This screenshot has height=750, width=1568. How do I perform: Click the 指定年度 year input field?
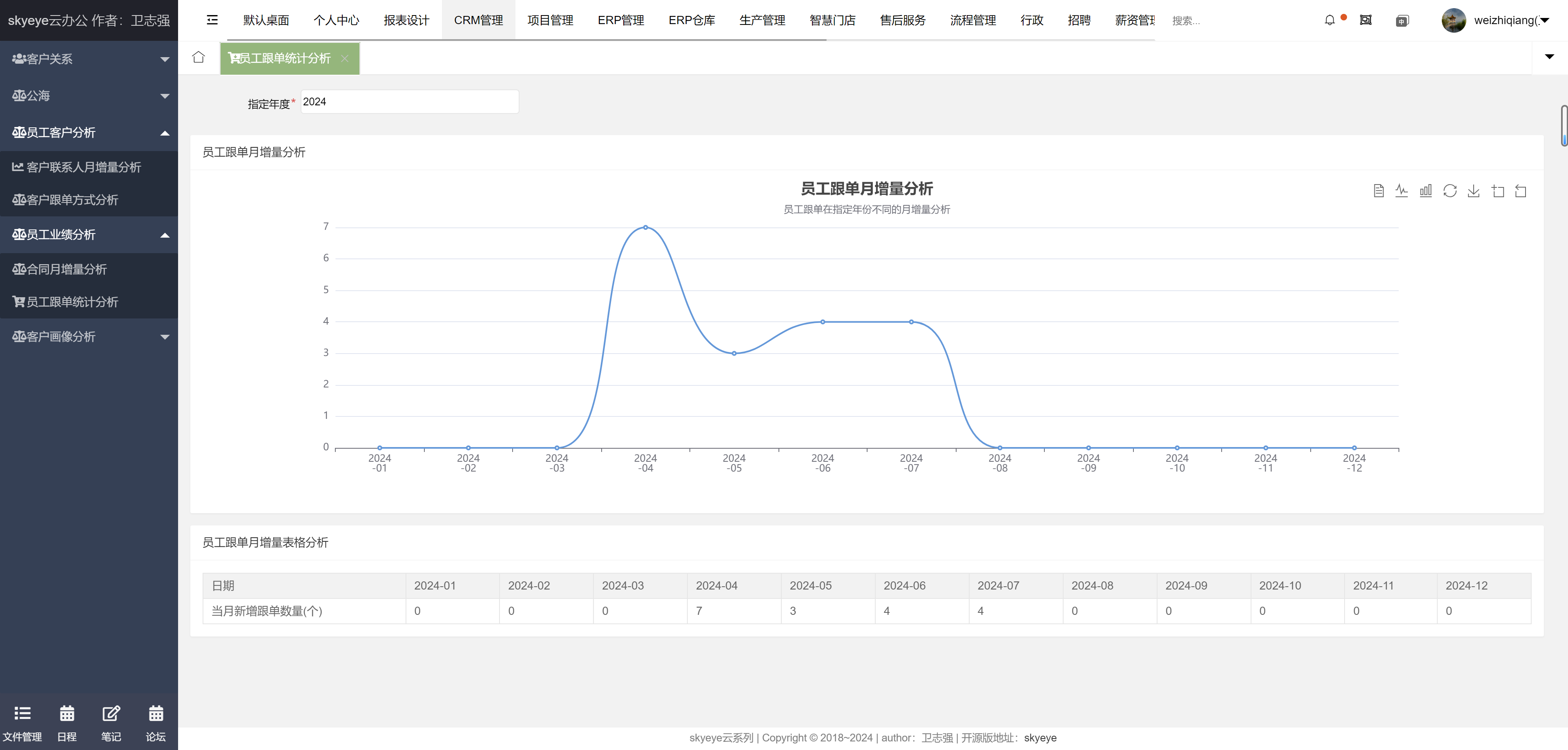tap(409, 102)
